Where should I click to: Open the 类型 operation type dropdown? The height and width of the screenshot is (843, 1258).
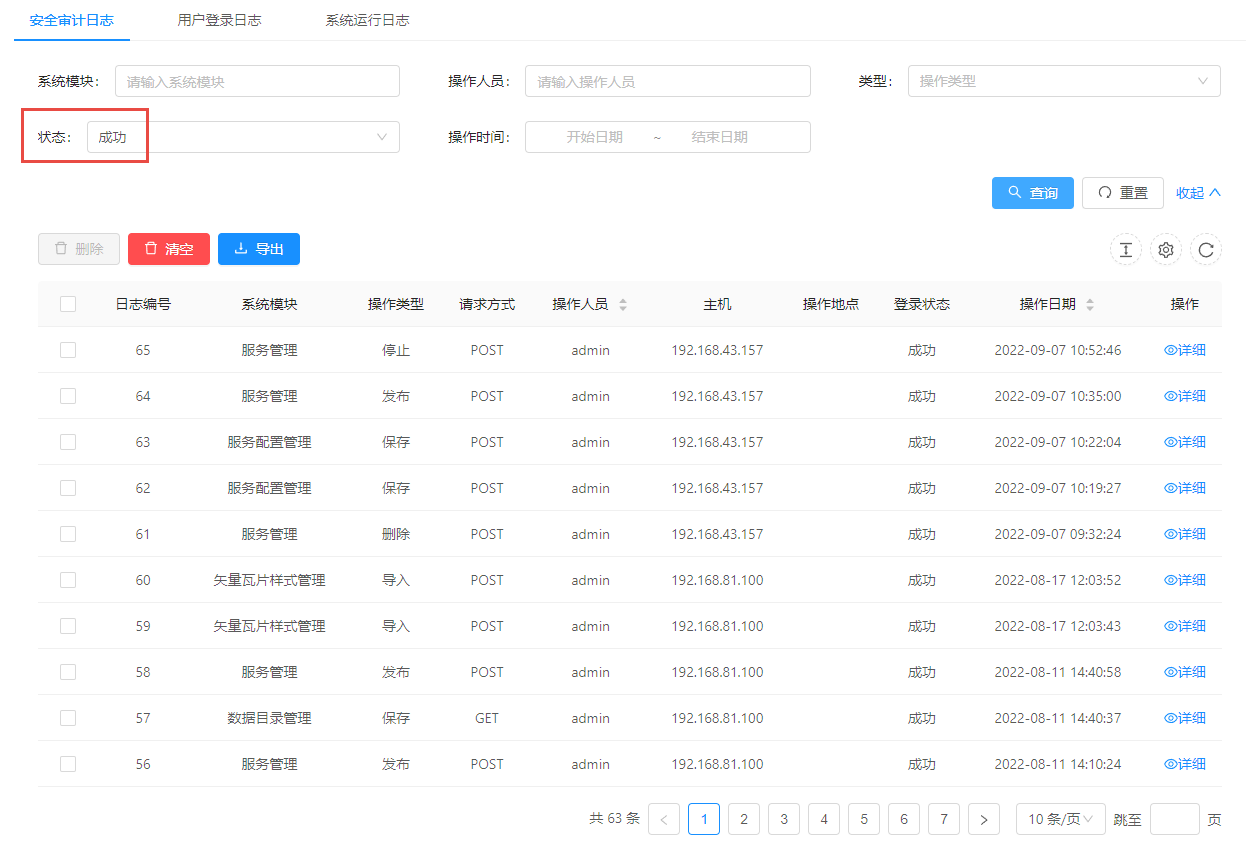point(1063,81)
